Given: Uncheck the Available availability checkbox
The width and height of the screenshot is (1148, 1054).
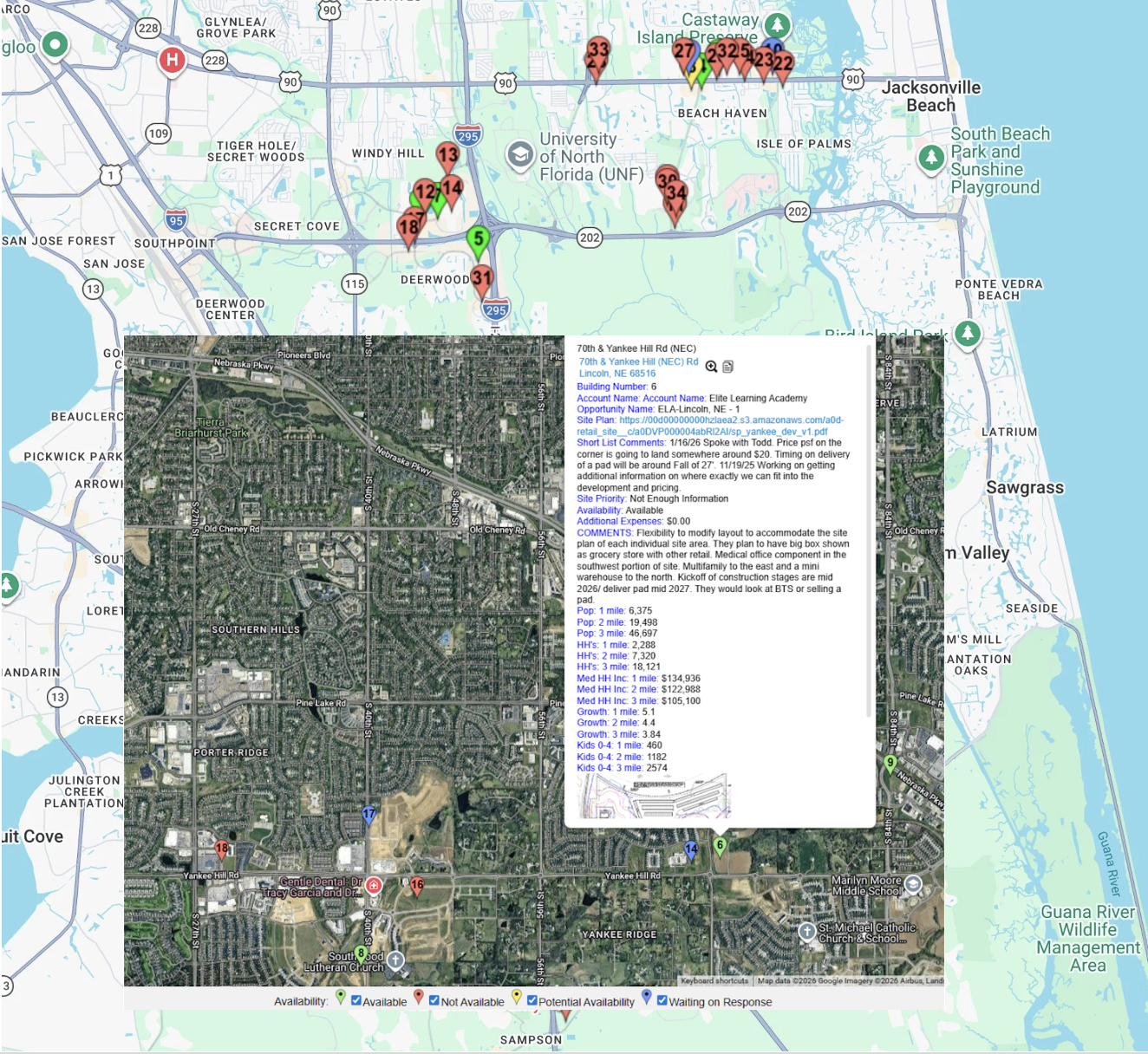Looking at the screenshot, I should (x=355, y=1001).
